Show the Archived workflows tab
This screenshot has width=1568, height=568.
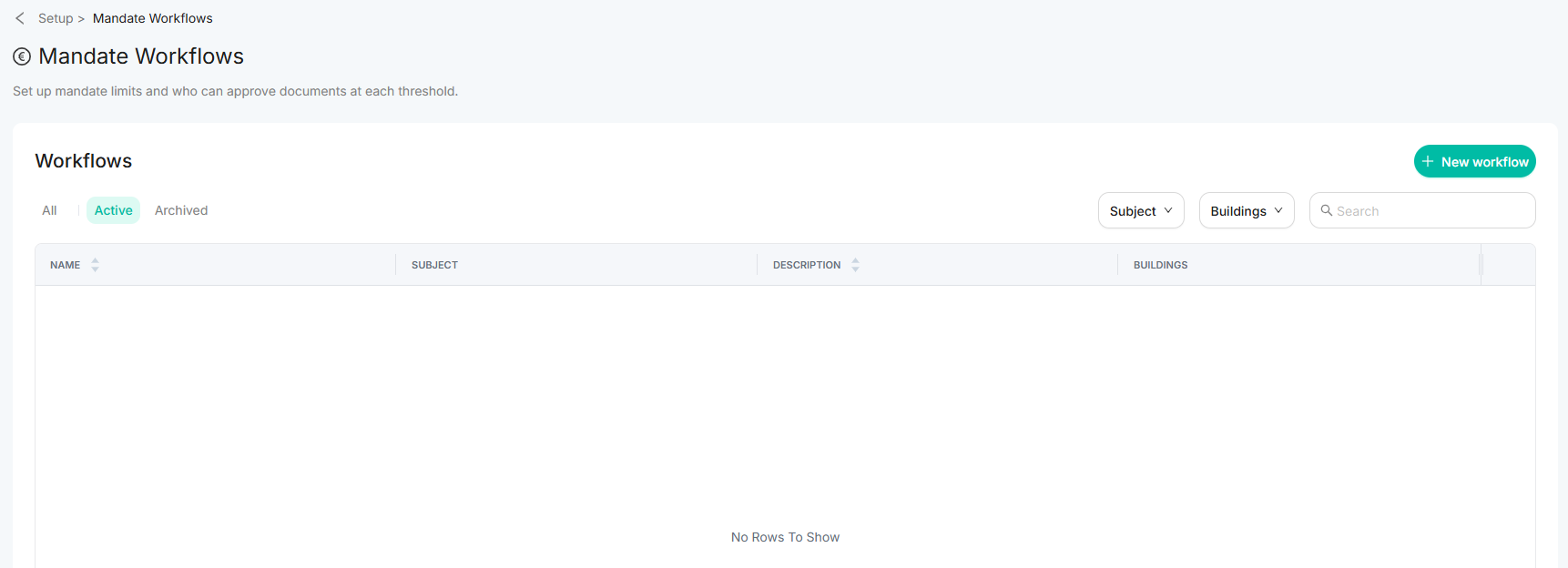[181, 210]
